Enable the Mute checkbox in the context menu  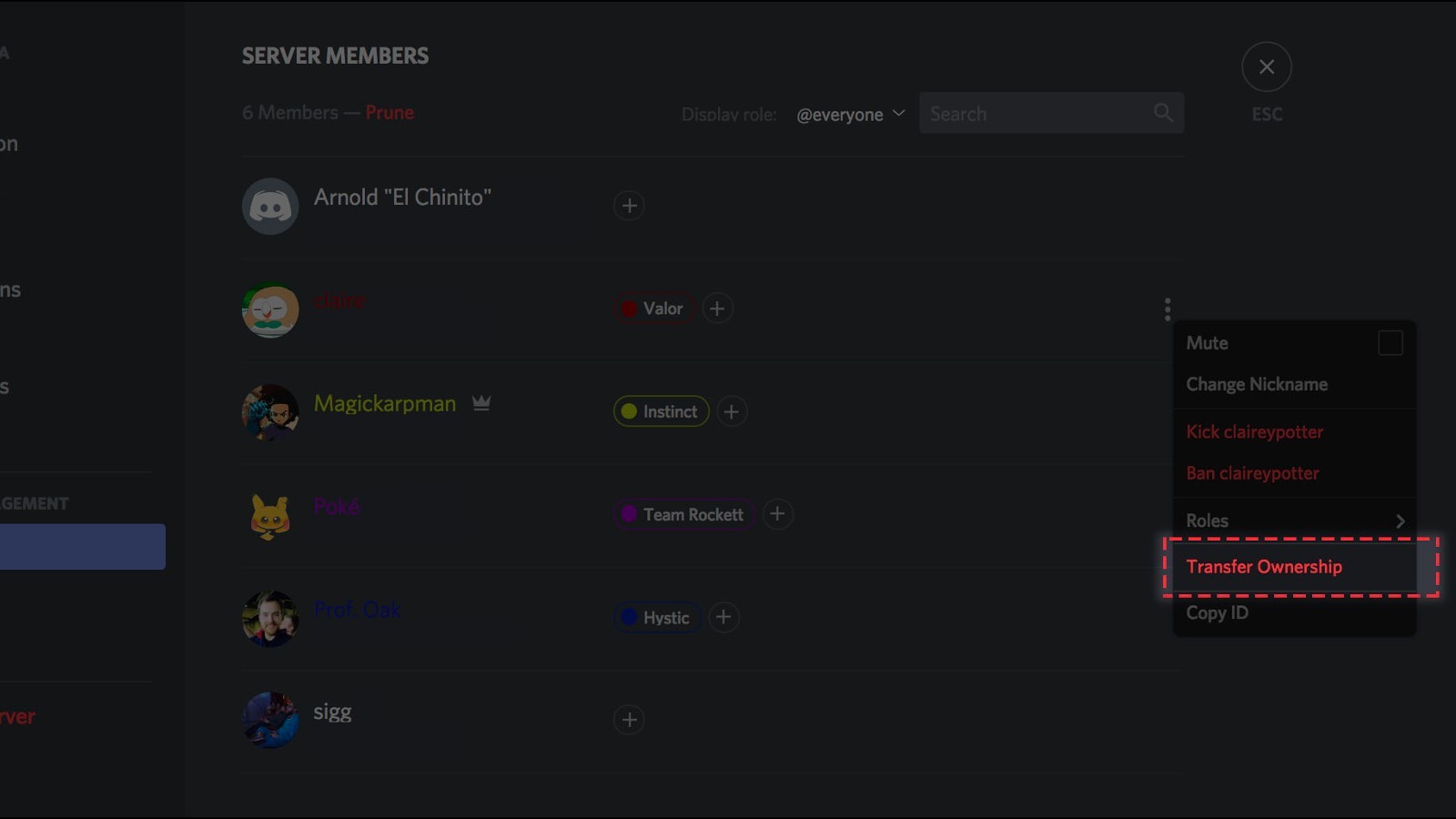[x=1390, y=343]
